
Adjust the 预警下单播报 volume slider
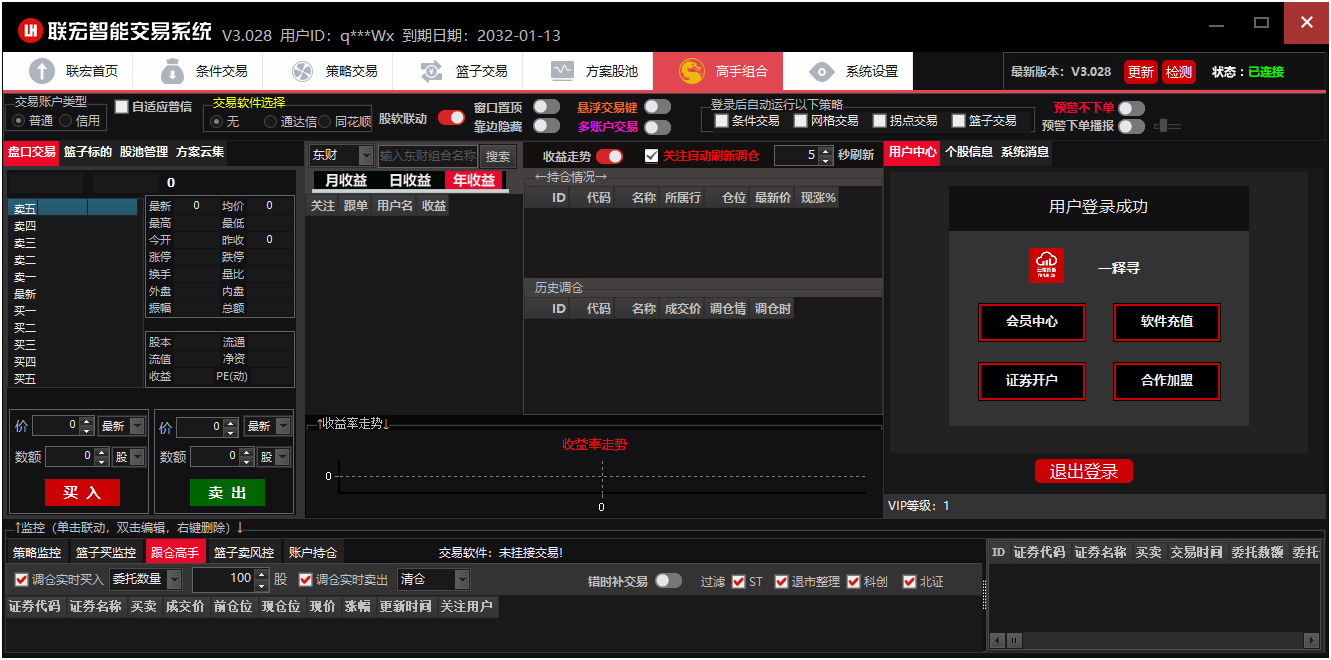point(1167,126)
